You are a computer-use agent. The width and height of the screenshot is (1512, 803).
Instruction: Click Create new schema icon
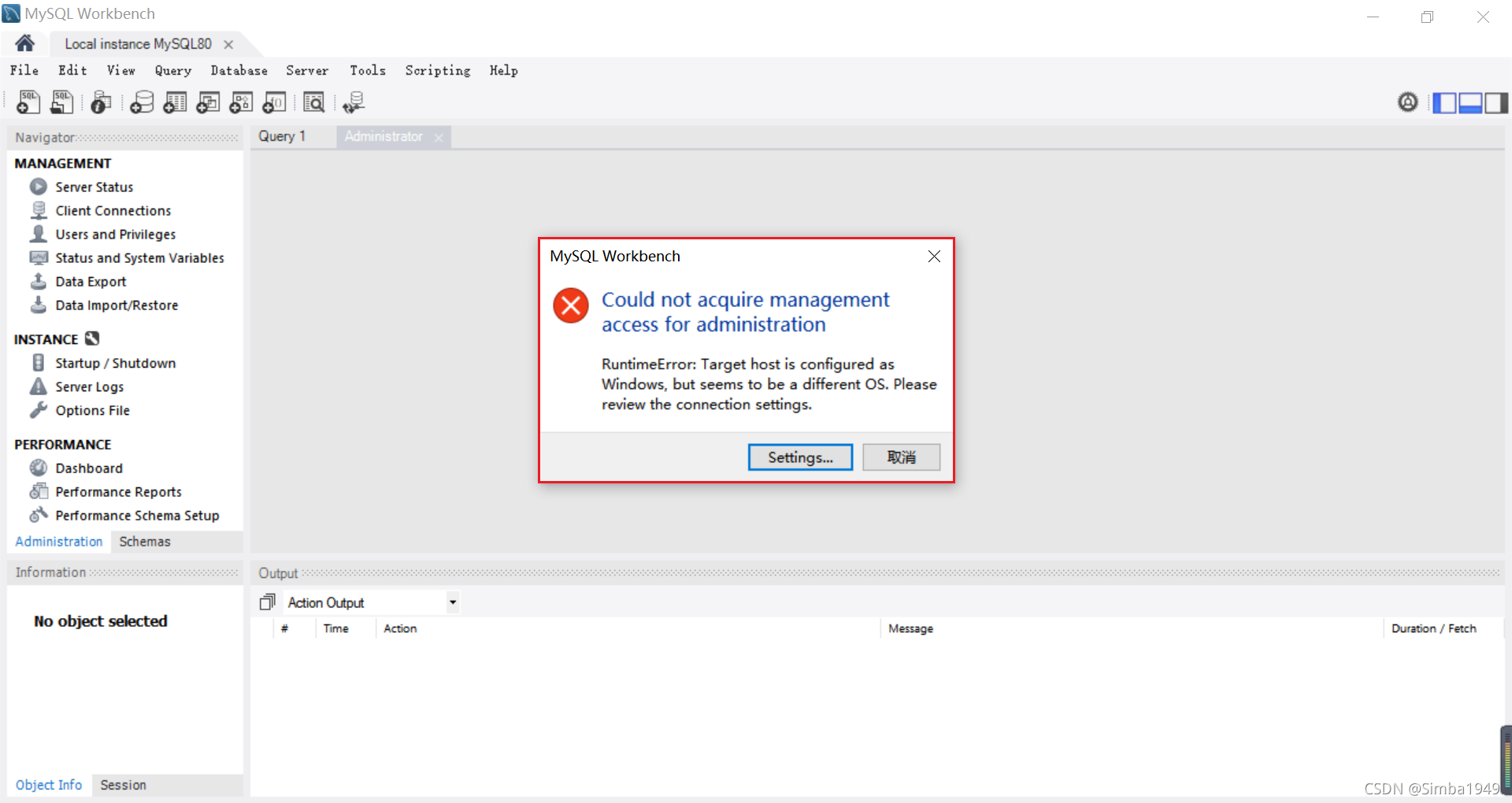[x=142, y=102]
